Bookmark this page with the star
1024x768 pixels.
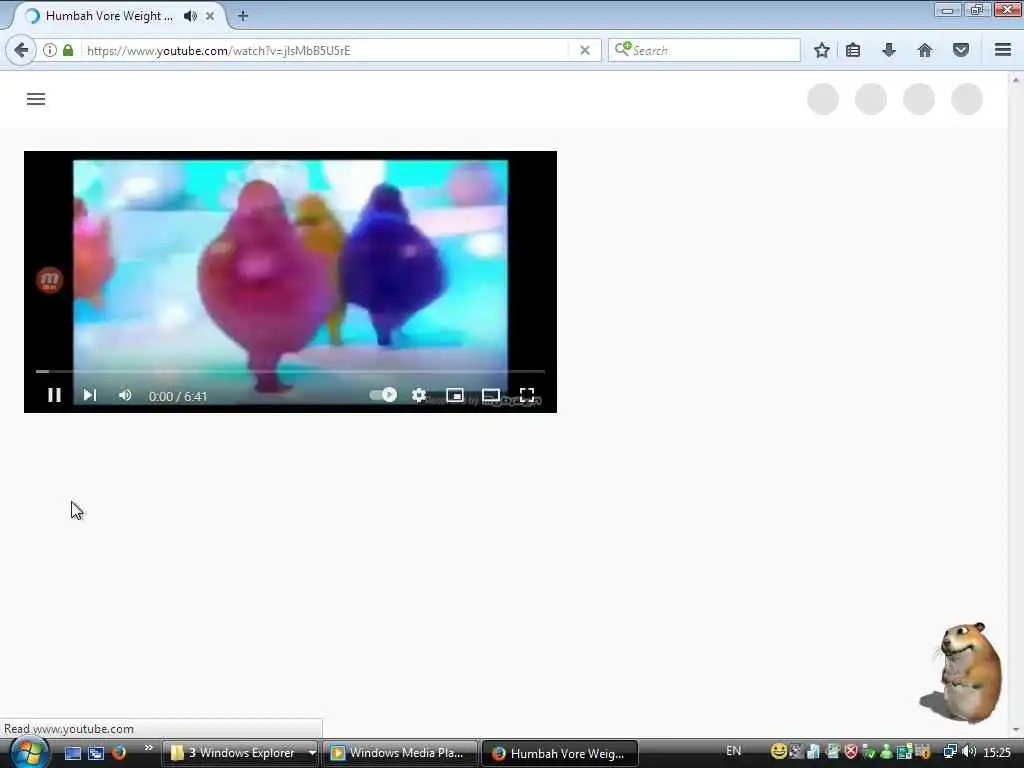pos(822,50)
